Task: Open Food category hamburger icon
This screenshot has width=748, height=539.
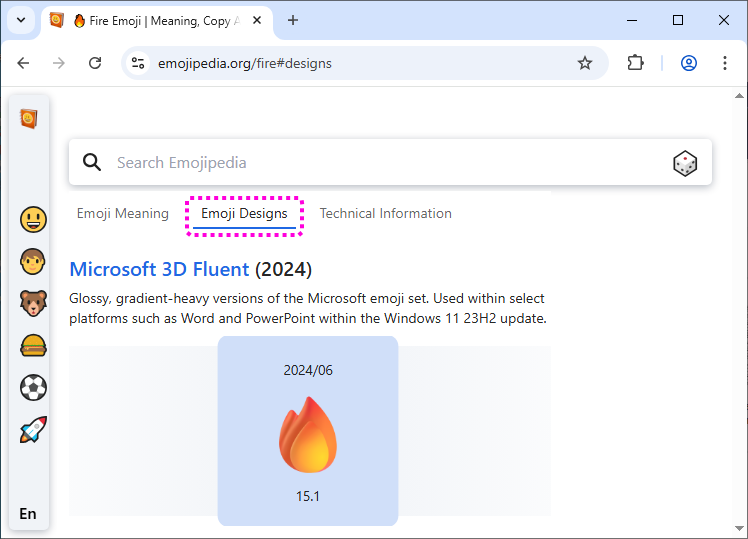Action: coord(33,345)
